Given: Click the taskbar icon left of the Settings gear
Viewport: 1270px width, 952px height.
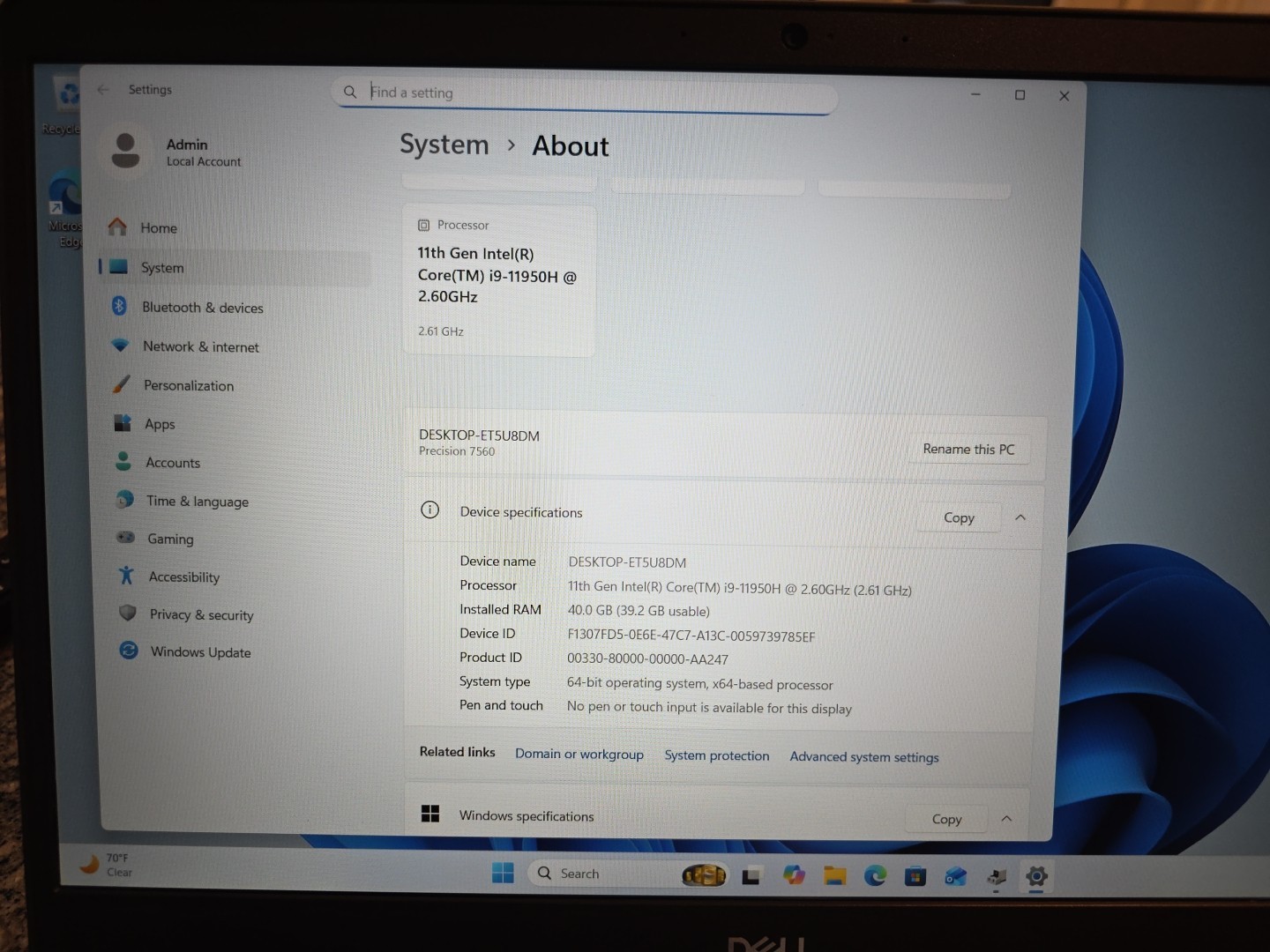Looking at the screenshot, I should [997, 877].
